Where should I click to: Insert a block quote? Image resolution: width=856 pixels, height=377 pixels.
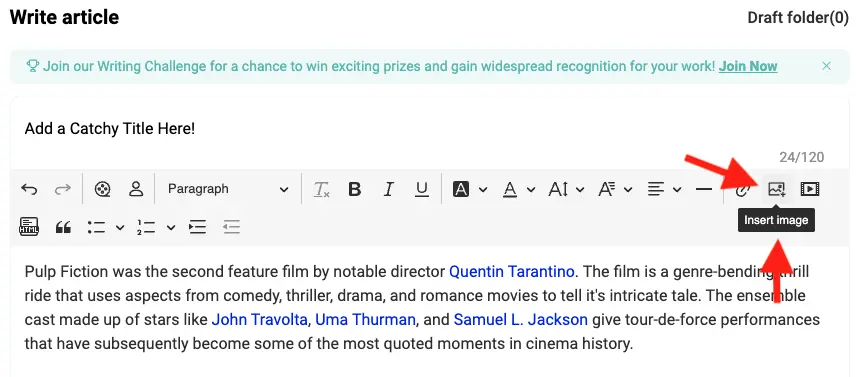pos(63,227)
